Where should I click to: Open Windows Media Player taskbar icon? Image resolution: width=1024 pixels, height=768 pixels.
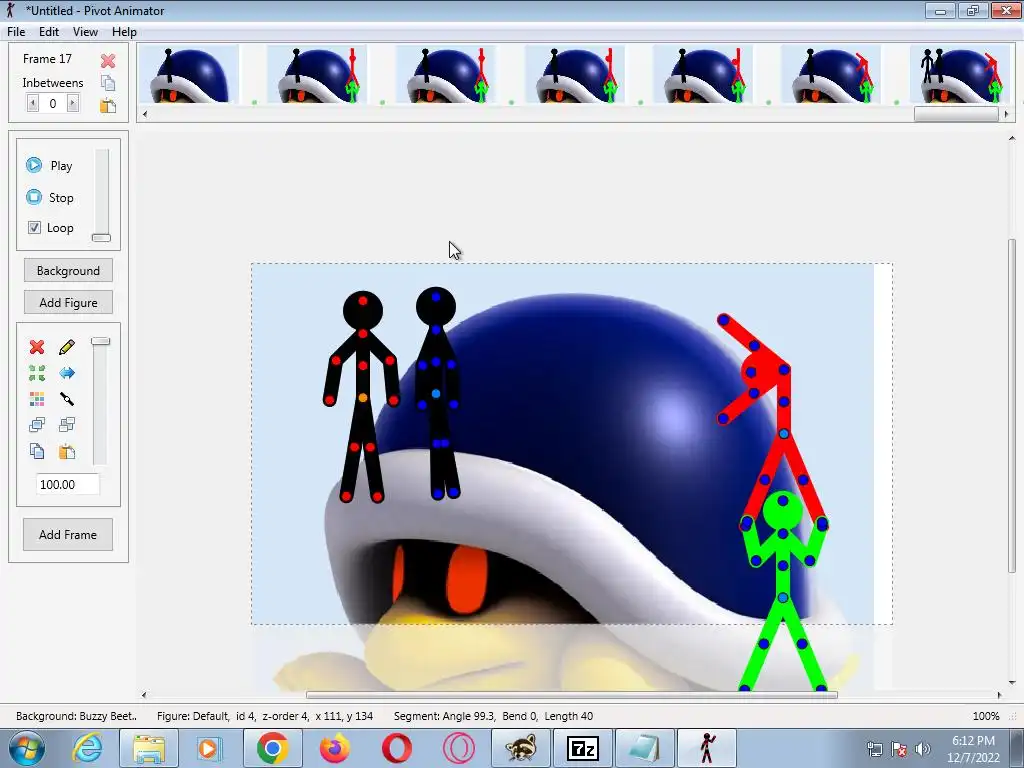(x=210, y=748)
